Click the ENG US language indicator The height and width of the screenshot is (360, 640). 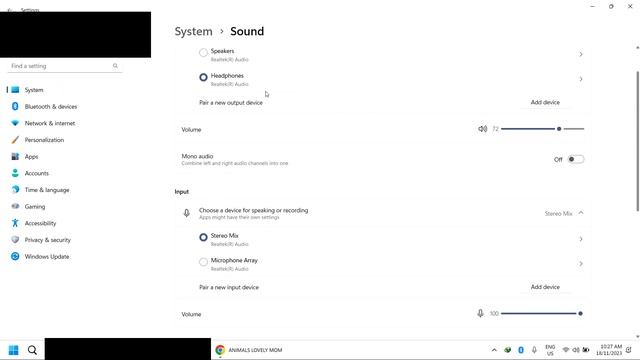550,350
